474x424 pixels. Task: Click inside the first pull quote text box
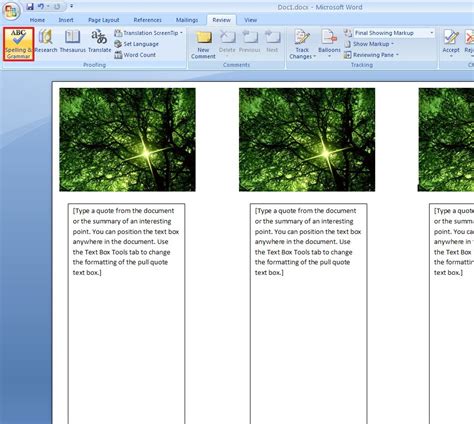pyautogui.click(x=126, y=313)
